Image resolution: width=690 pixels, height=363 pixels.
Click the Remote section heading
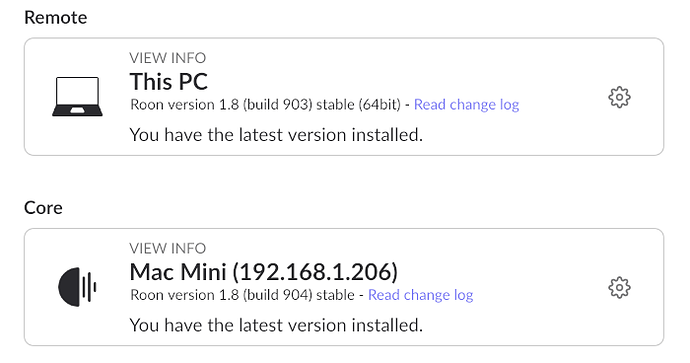click(x=55, y=18)
